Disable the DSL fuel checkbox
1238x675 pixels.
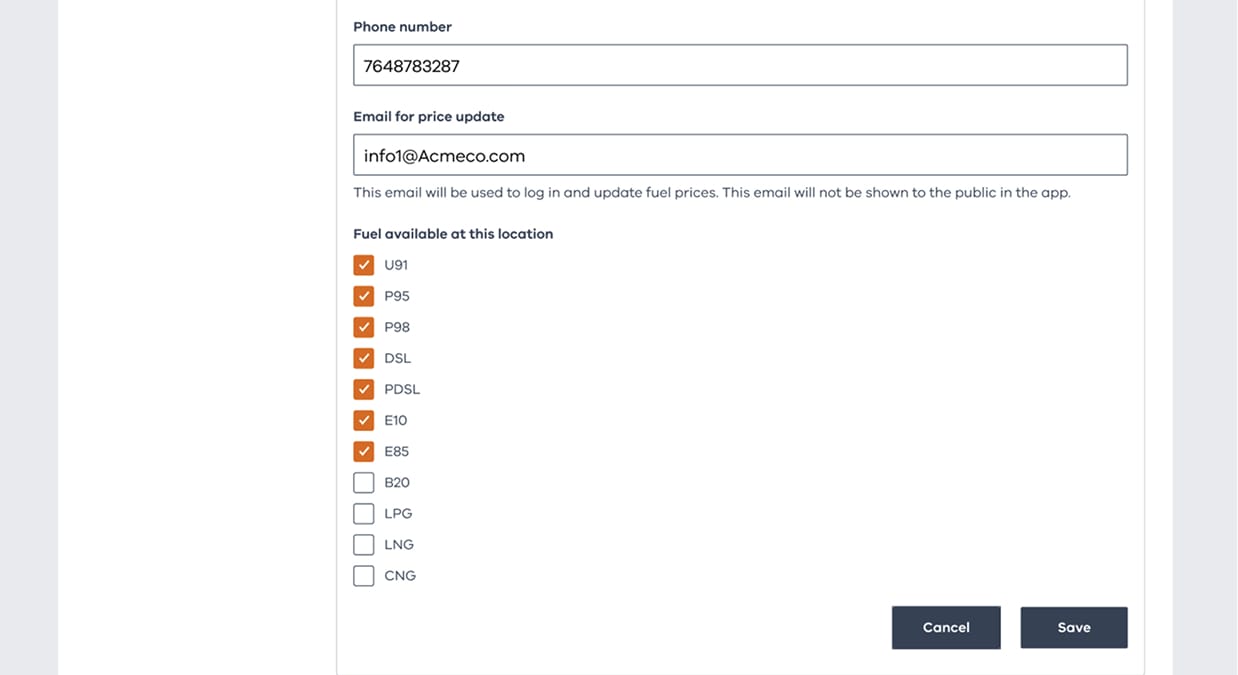pyautogui.click(x=364, y=358)
